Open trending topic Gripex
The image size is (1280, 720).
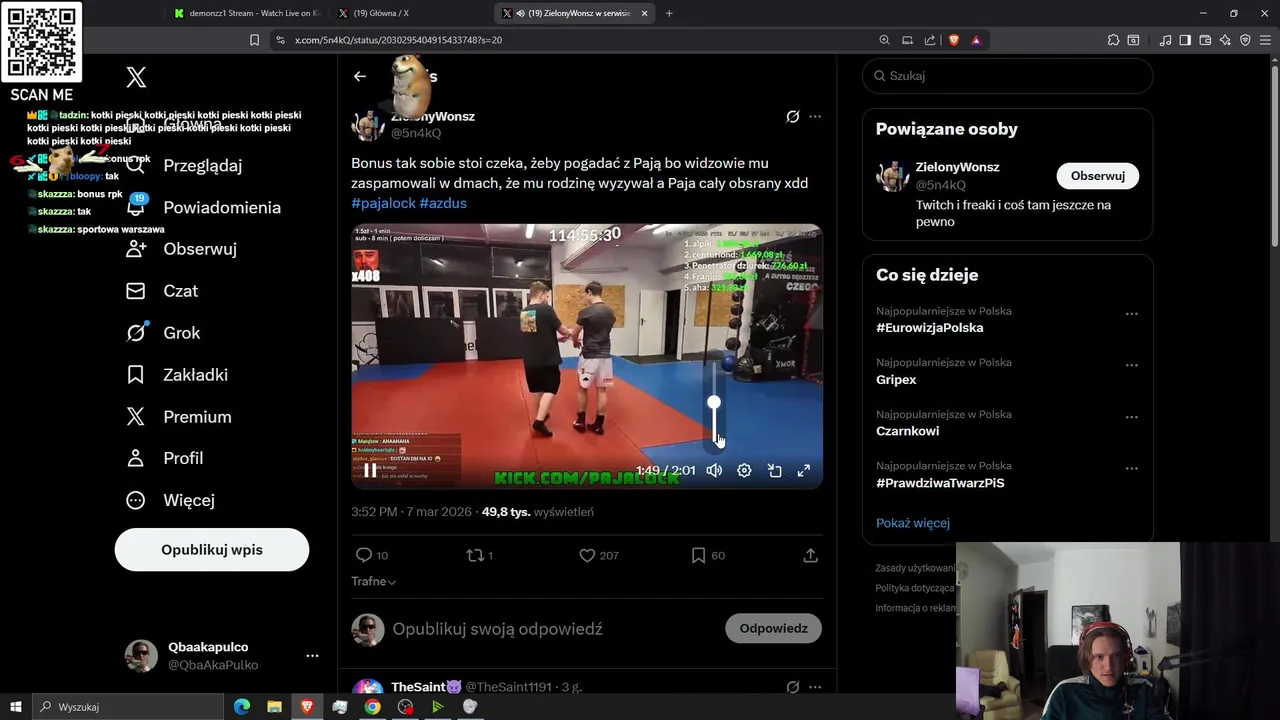pos(896,380)
